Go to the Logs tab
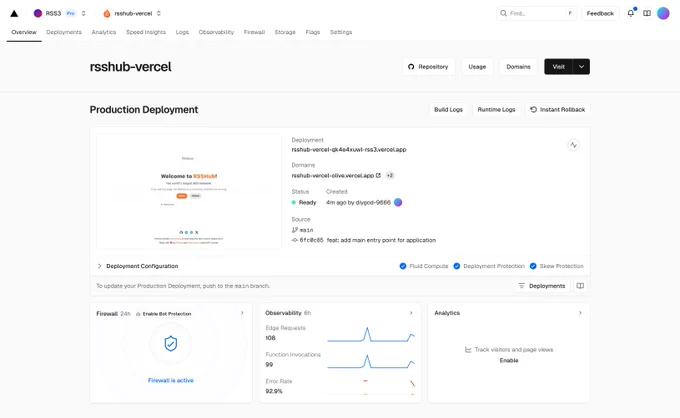 [182, 32]
